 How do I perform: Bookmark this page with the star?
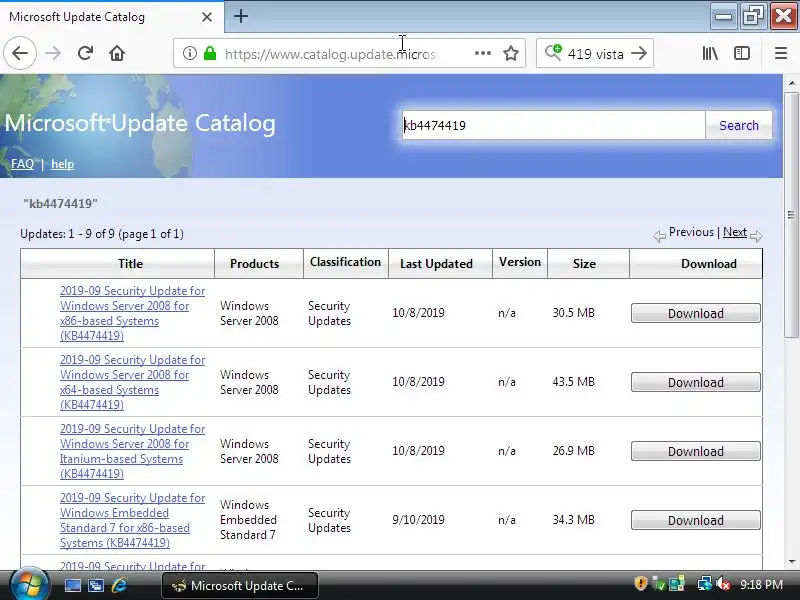click(511, 53)
